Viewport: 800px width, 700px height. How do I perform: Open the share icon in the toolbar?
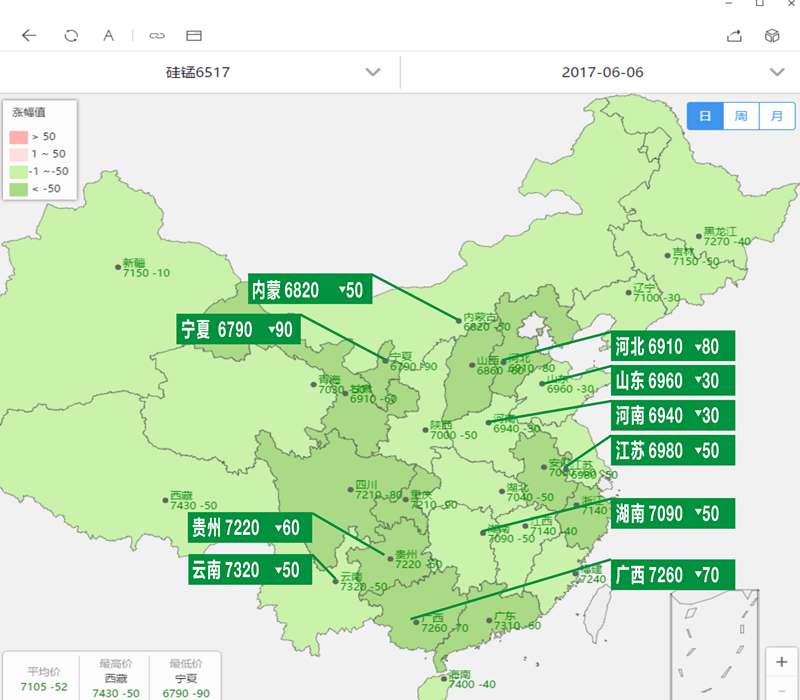734,36
